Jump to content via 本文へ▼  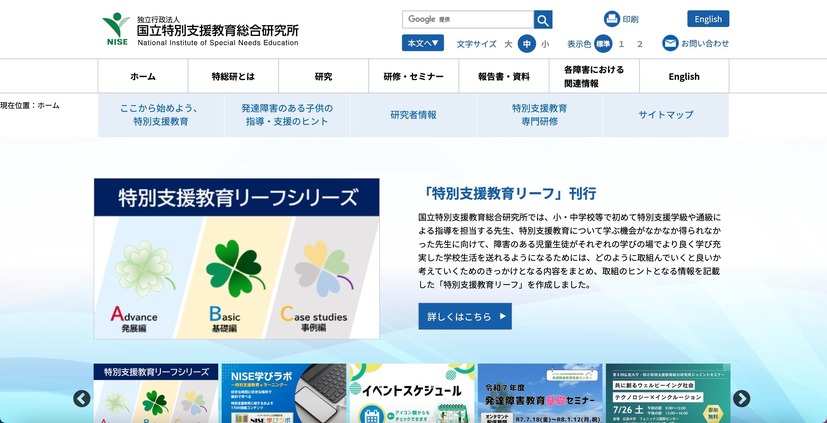422,43
